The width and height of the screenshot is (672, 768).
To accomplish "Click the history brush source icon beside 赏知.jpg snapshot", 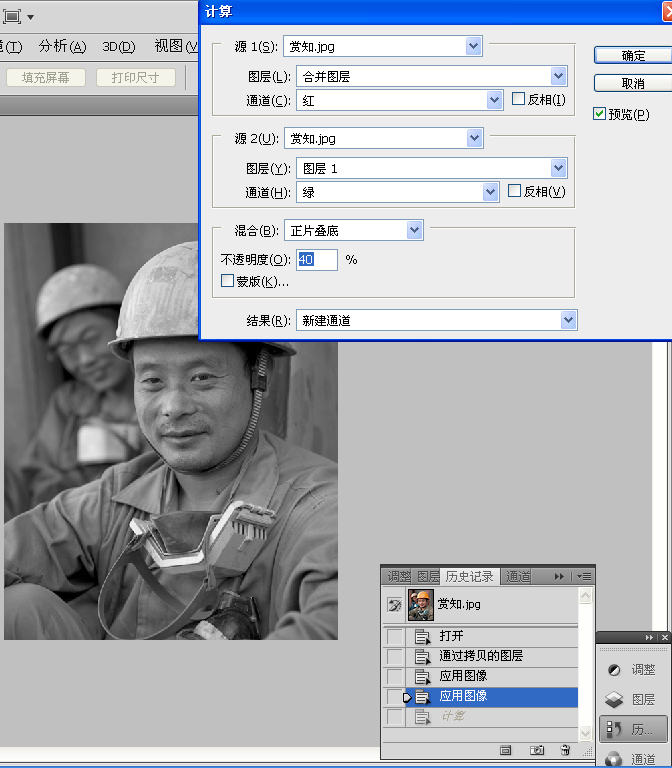I will 394,604.
